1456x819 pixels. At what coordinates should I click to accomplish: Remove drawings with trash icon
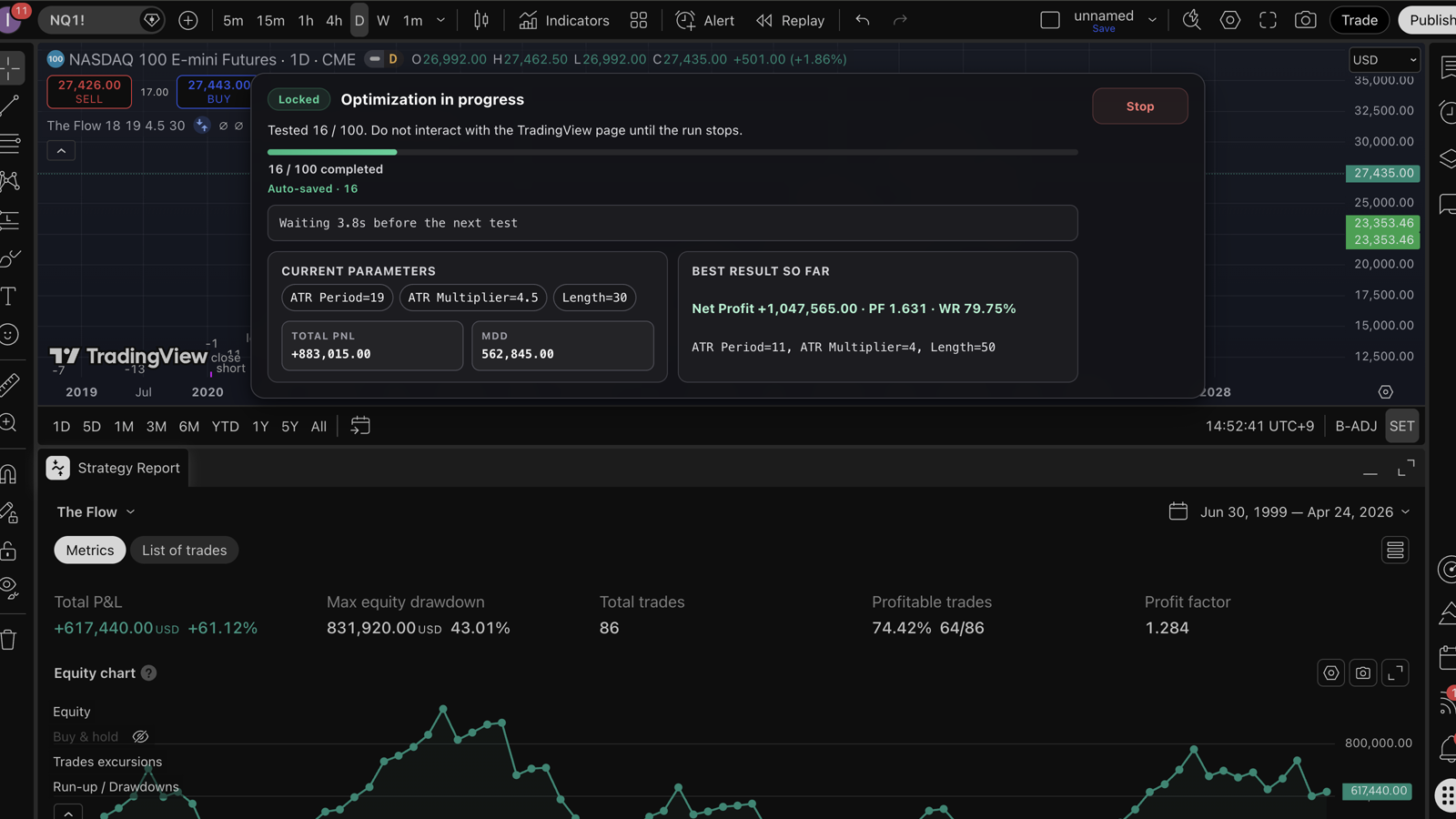9,640
